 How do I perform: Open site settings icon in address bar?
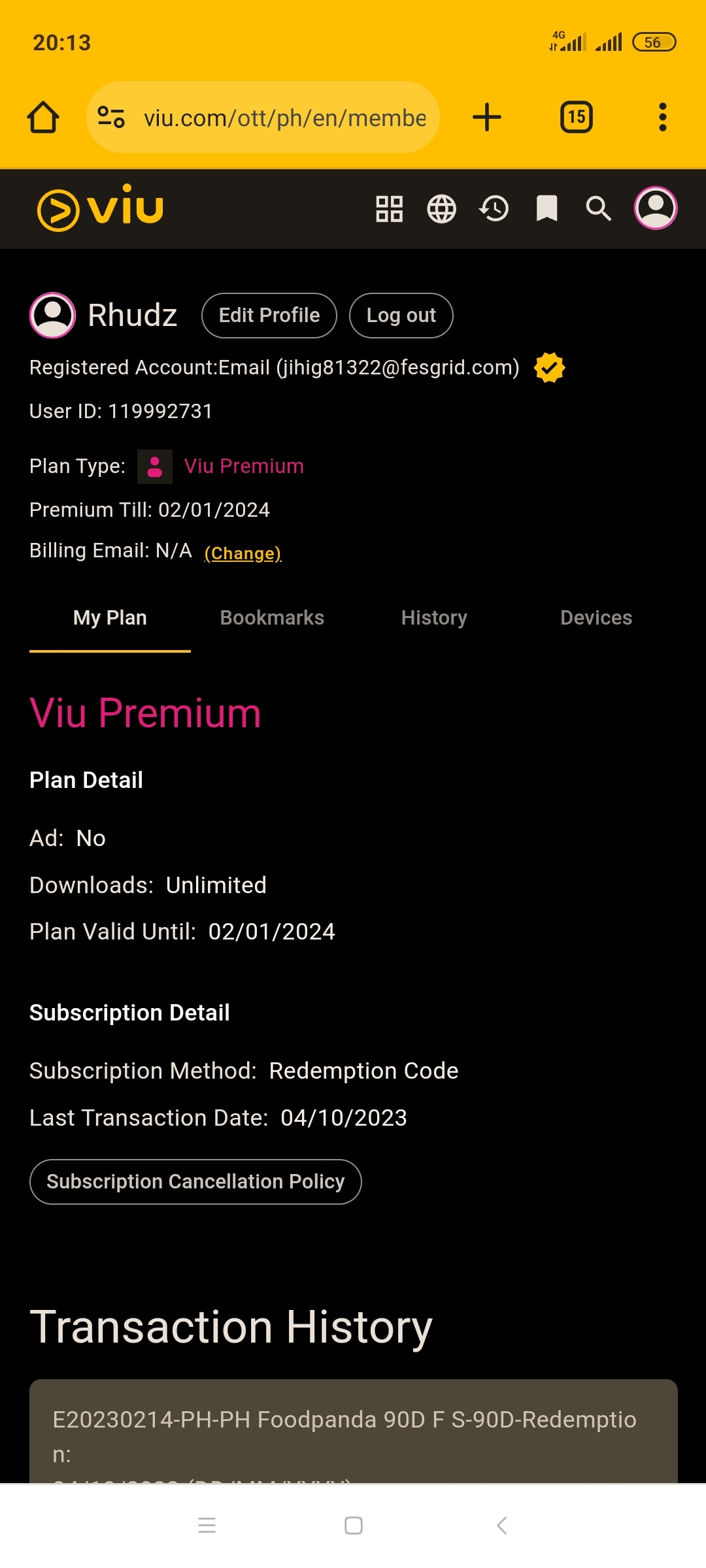click(111, 118)
